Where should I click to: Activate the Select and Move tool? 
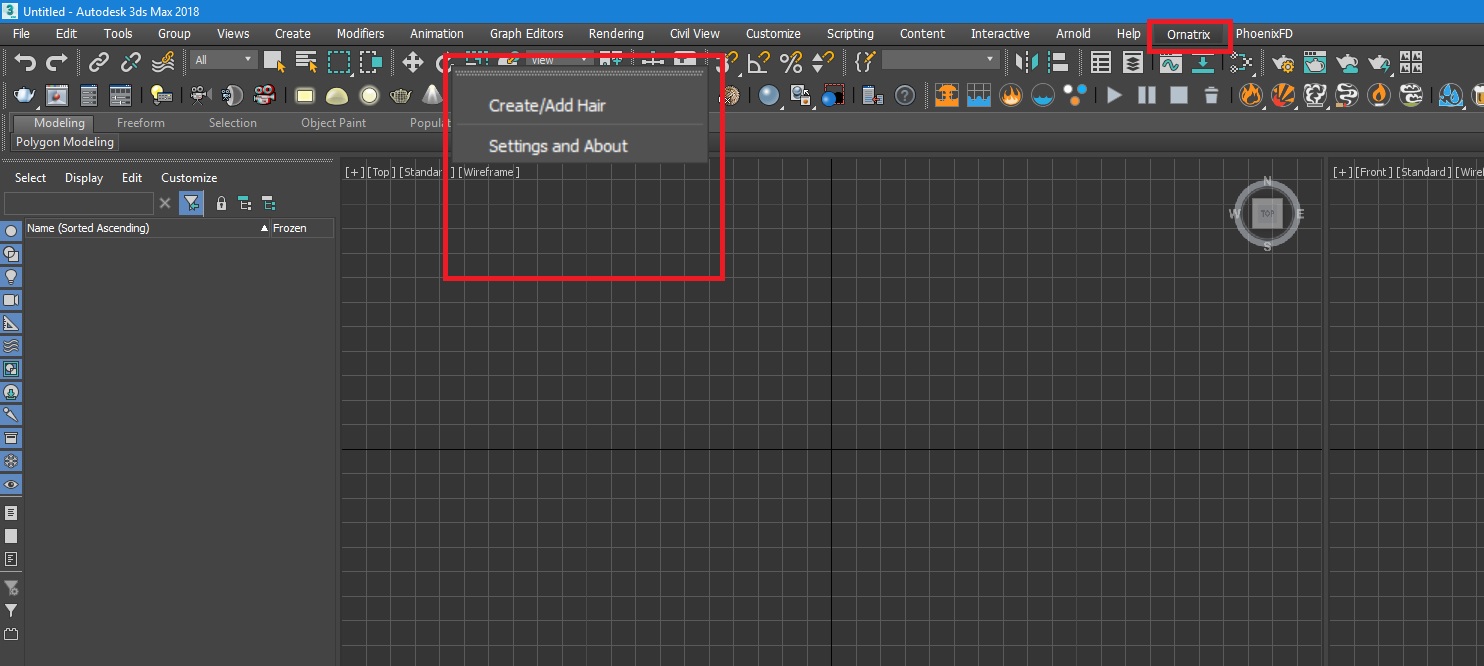pos(412,62)
